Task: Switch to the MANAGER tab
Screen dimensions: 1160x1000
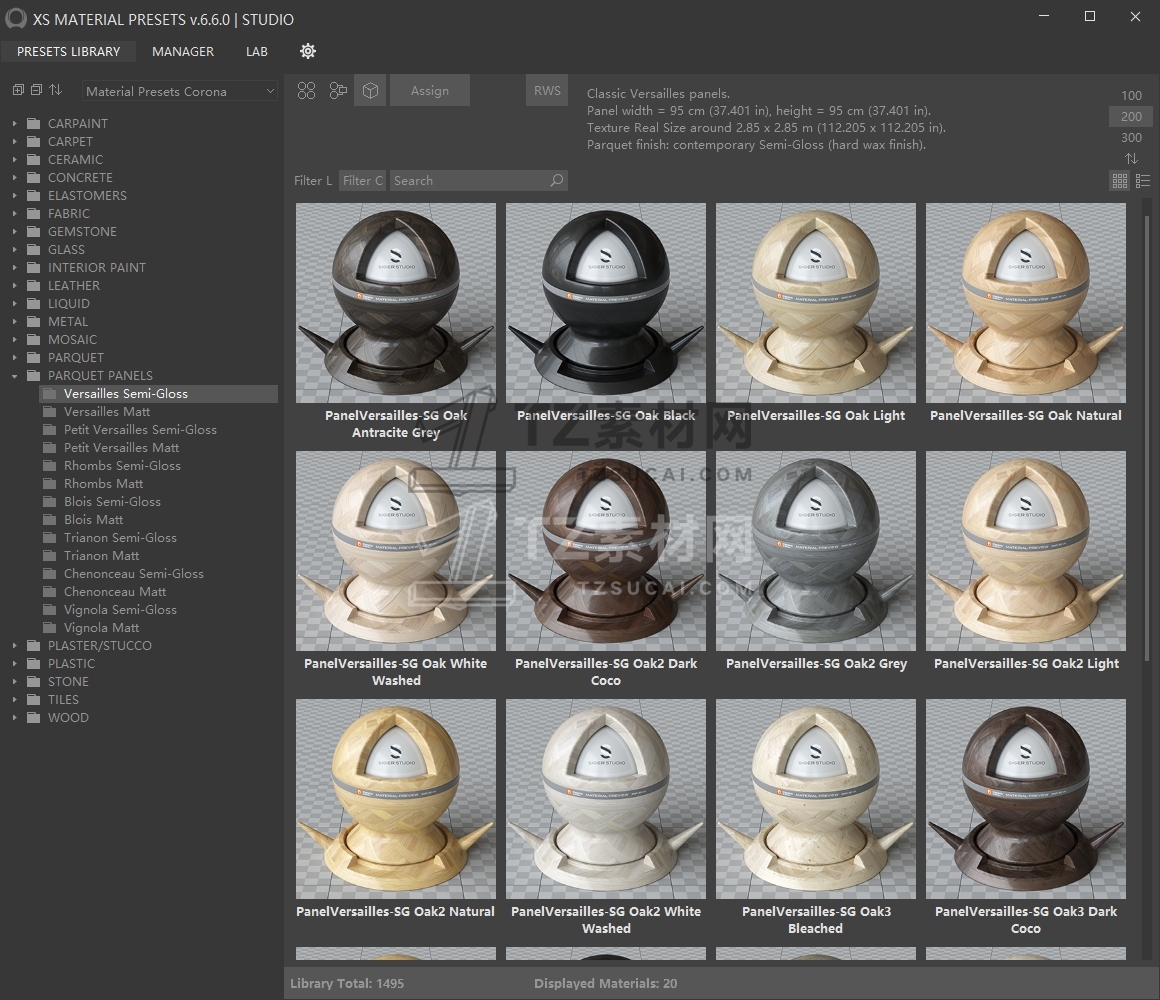Action: [x=183, y=51]
